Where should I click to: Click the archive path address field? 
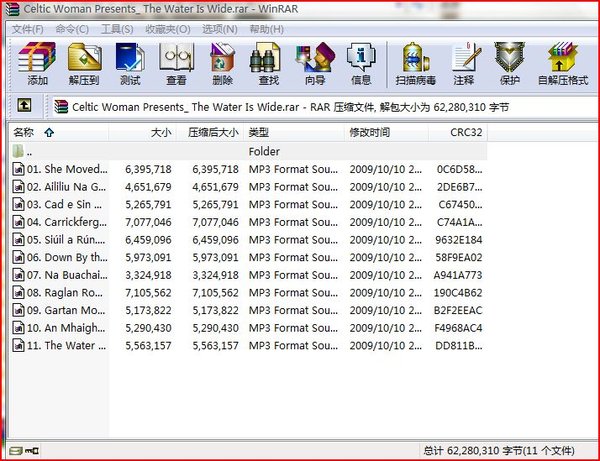[x=324, y=107]
